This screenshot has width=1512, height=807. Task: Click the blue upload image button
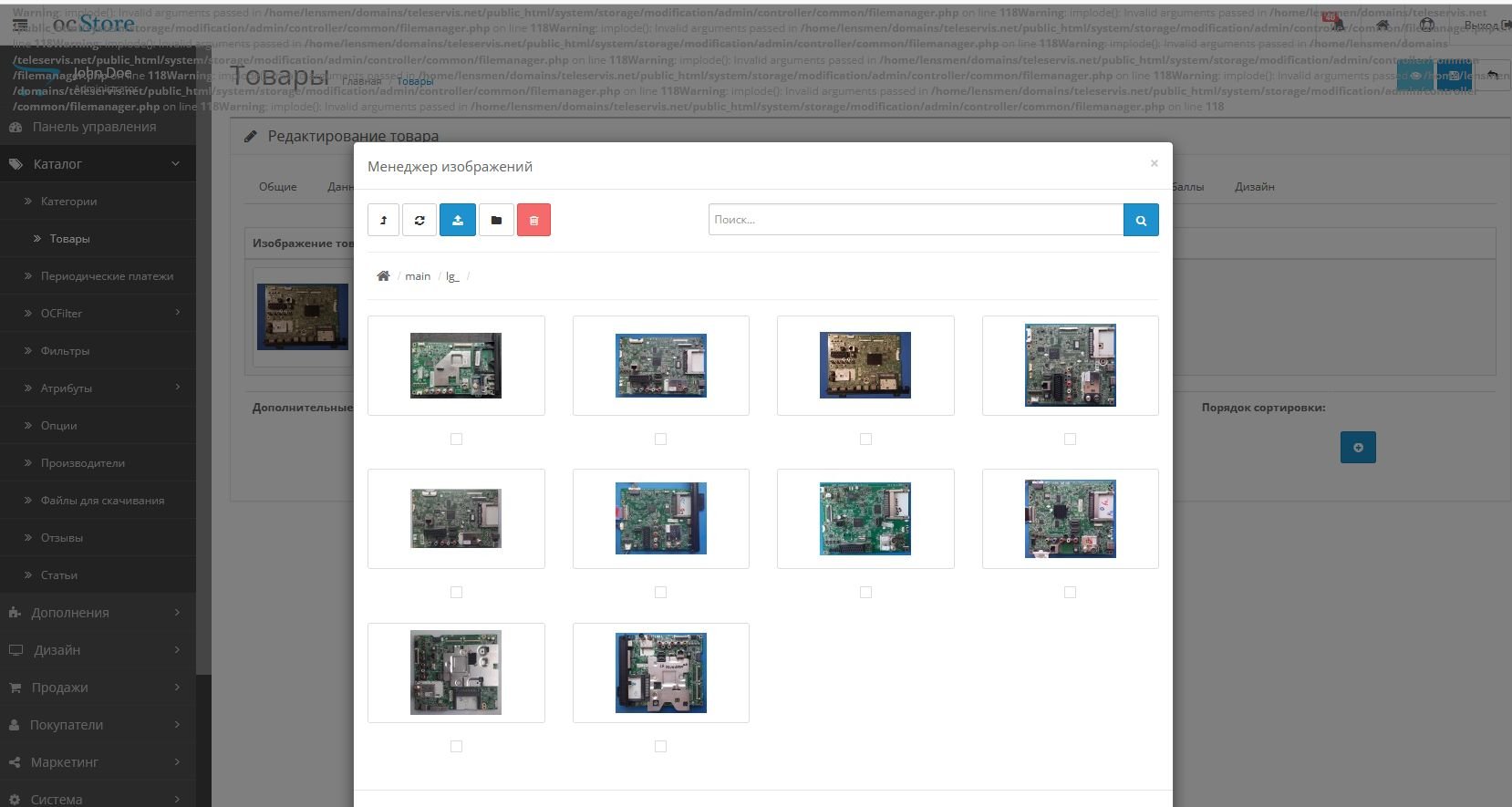[x=458, y=220]
